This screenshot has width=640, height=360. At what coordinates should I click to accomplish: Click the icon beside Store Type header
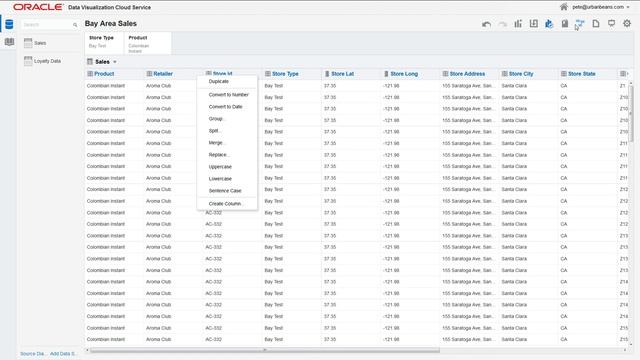click(268, 74)
